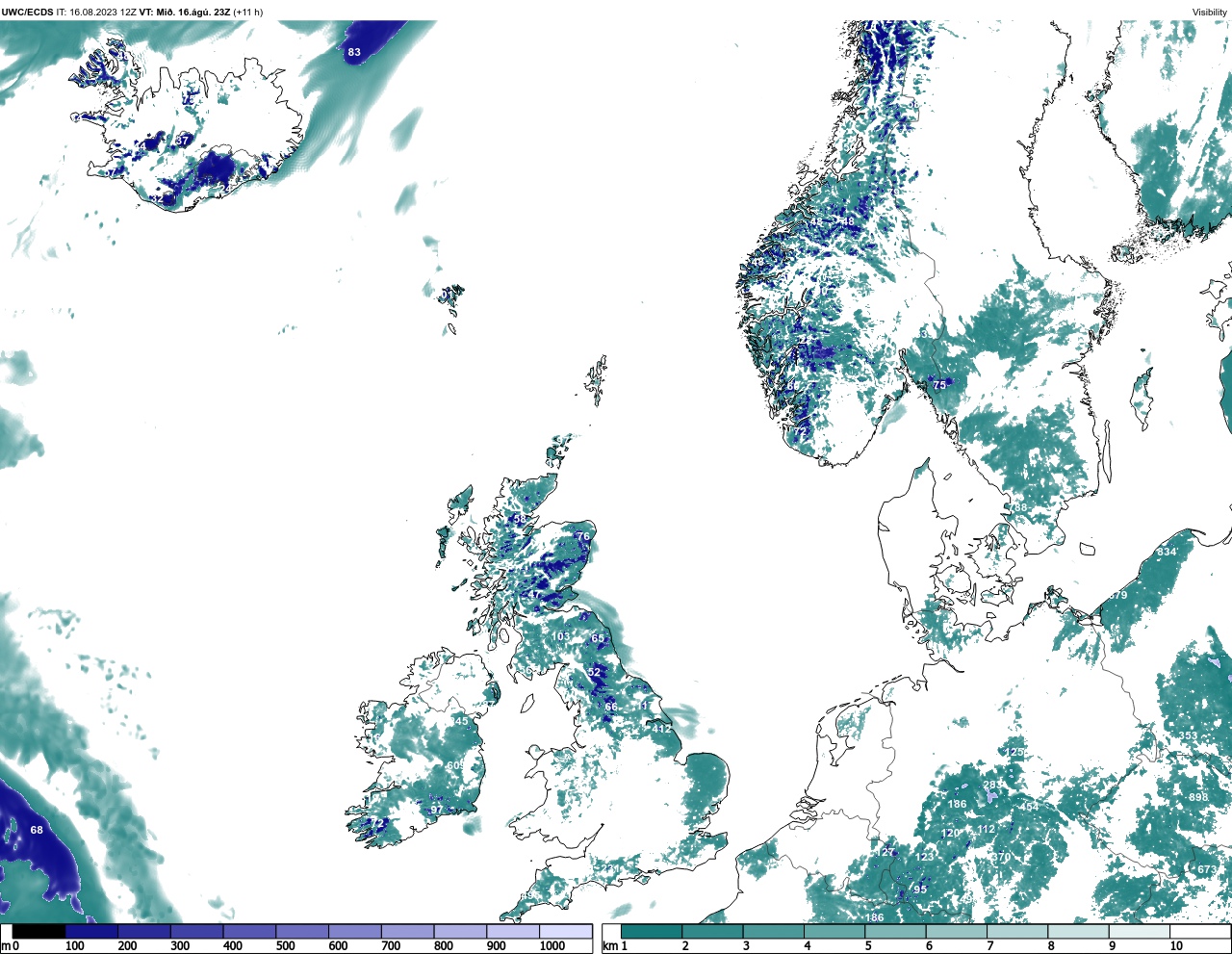Select the "673" value at the lower right
This screenshot has height=954, width=1232.
1207,870
